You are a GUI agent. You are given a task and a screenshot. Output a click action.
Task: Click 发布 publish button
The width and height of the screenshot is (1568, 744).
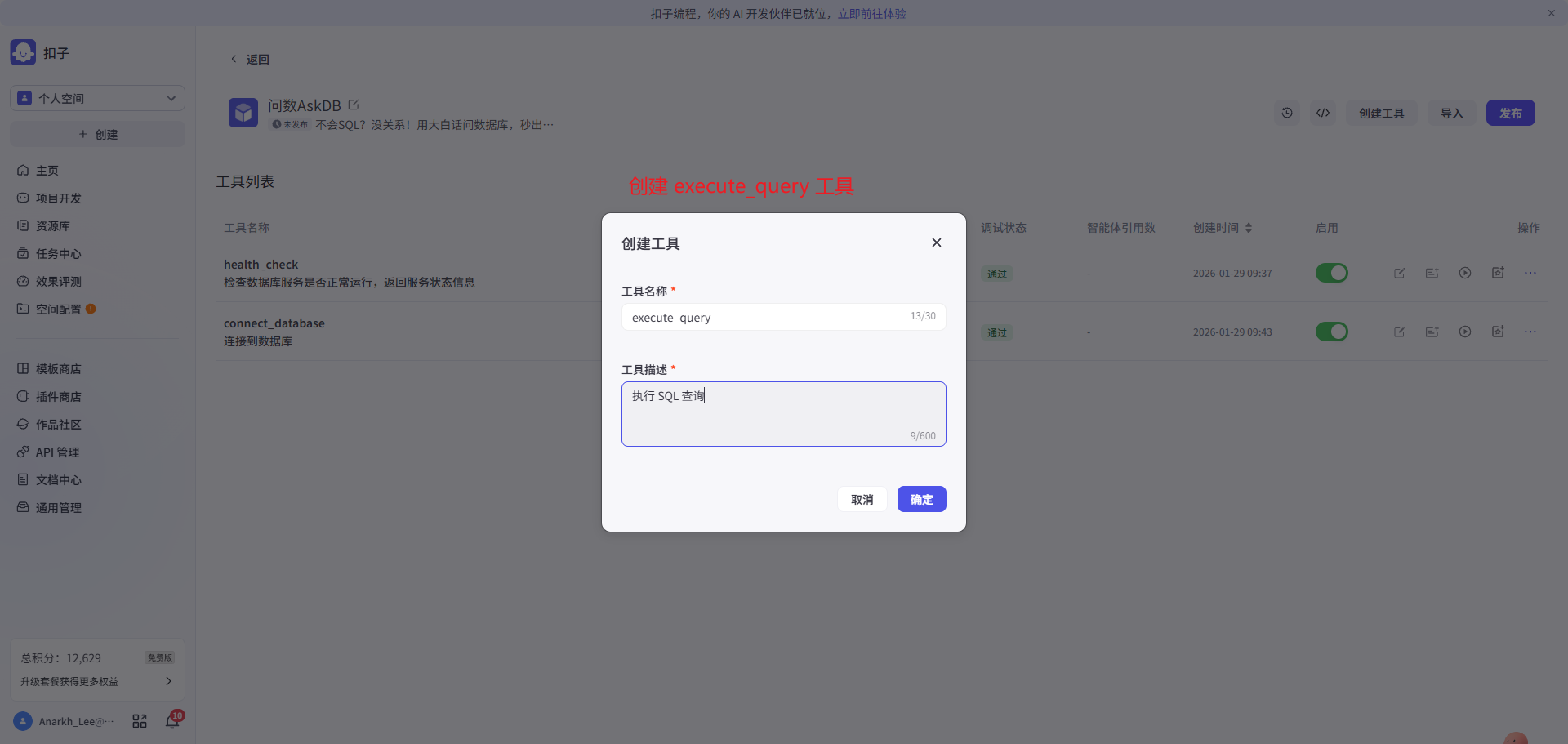1510,113
